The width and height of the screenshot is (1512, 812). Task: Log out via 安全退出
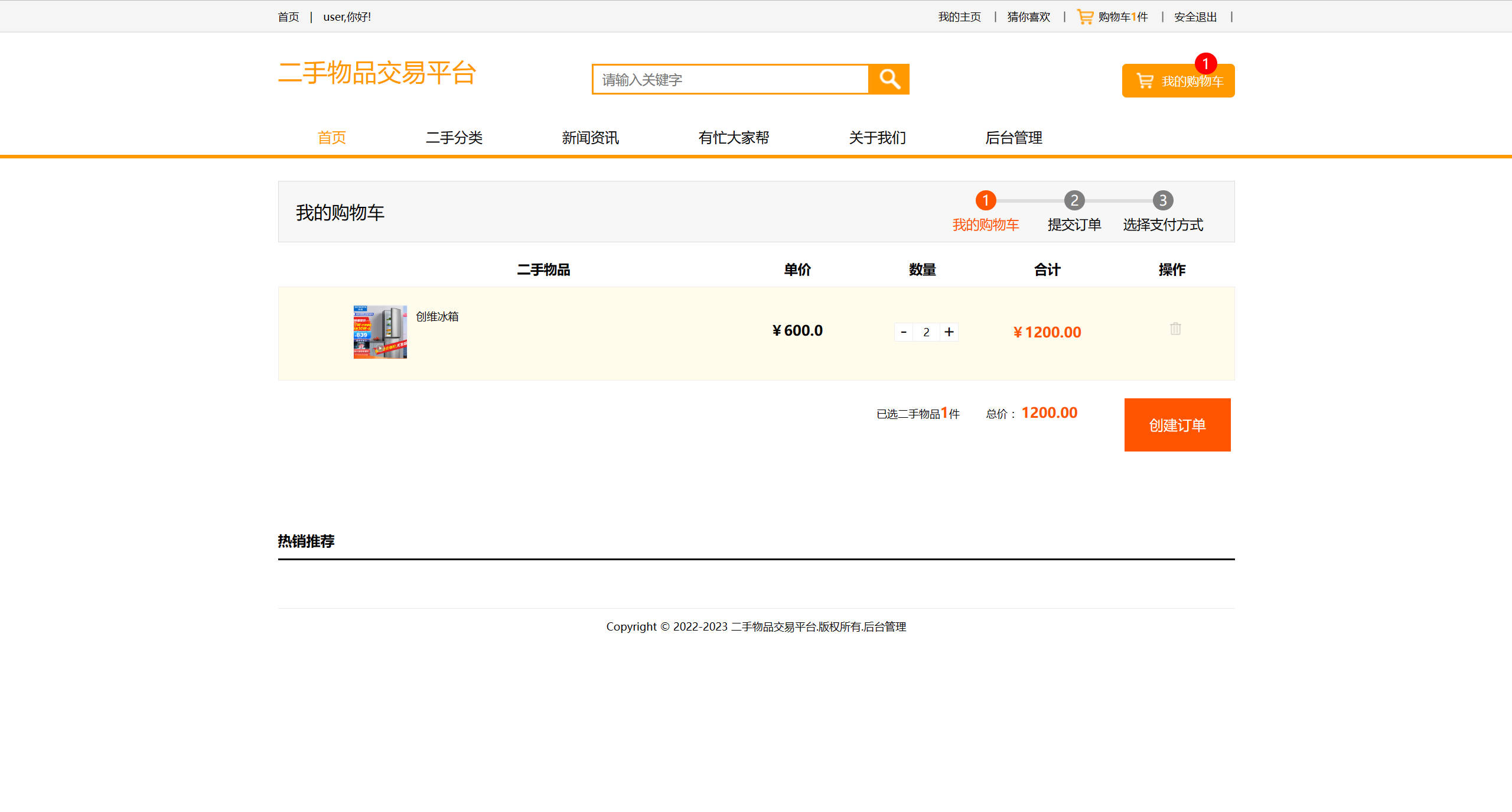click(1194, 17)
